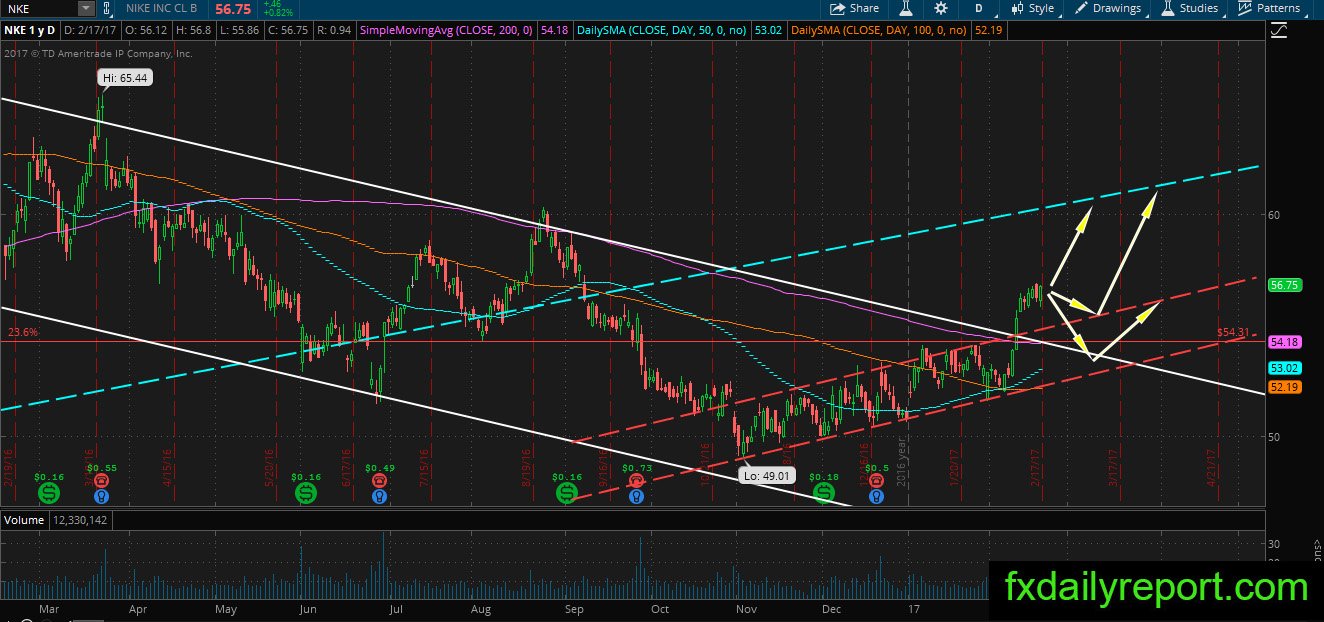The height and width of the screenshot is (622, 1324).
Task: Open the symbol selector dropdown arrow
Action: (86, 8)
